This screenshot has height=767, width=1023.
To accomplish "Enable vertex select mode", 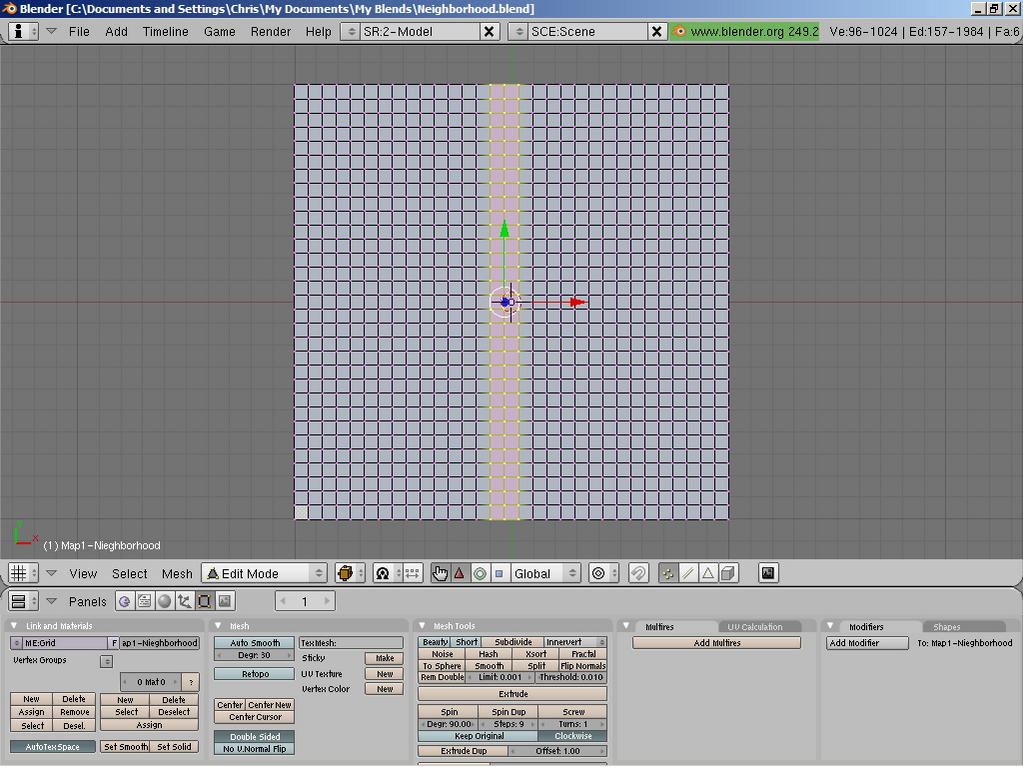I will [x=668, y=573].
